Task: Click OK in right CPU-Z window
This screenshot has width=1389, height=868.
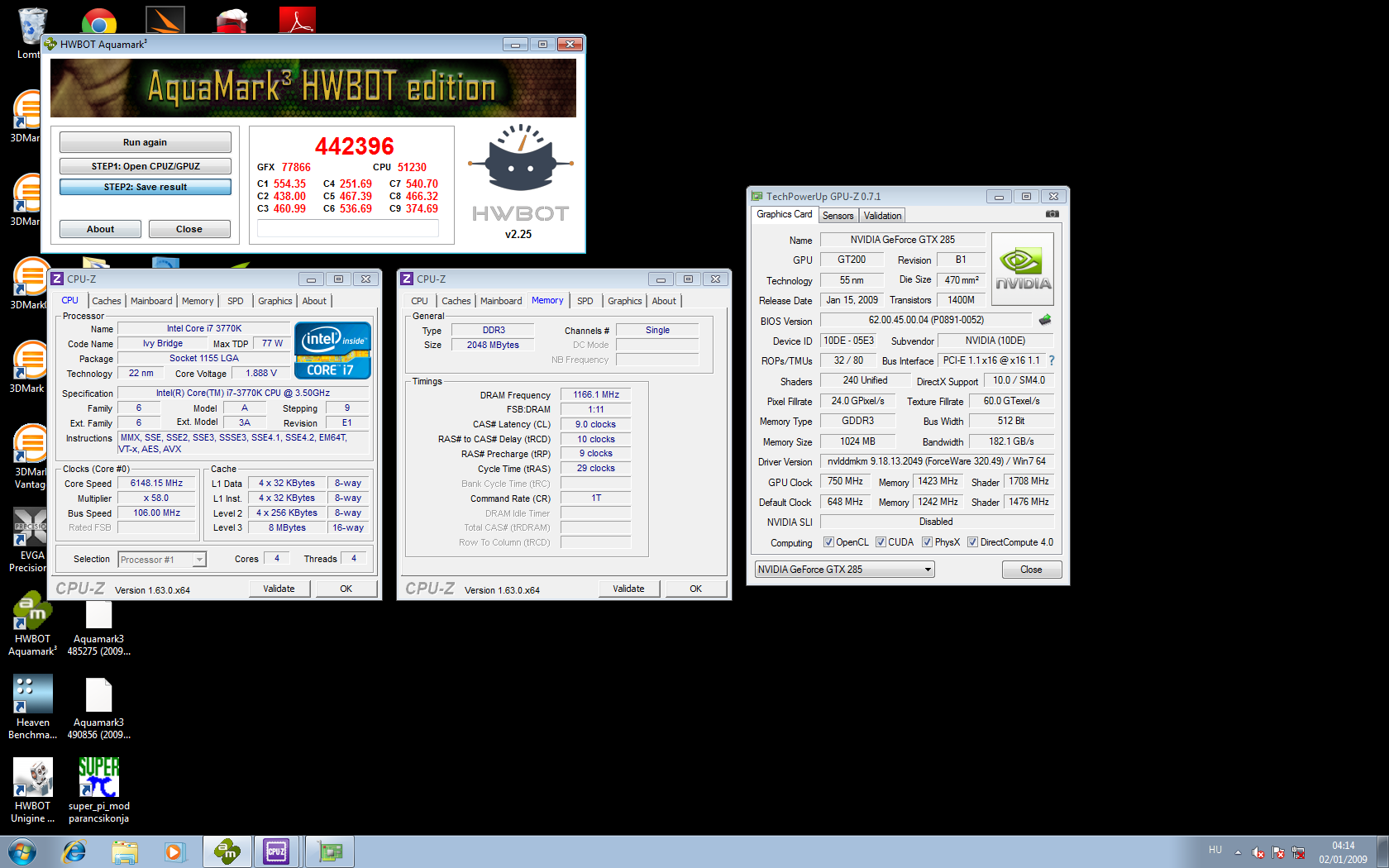Action: point(696,589)
